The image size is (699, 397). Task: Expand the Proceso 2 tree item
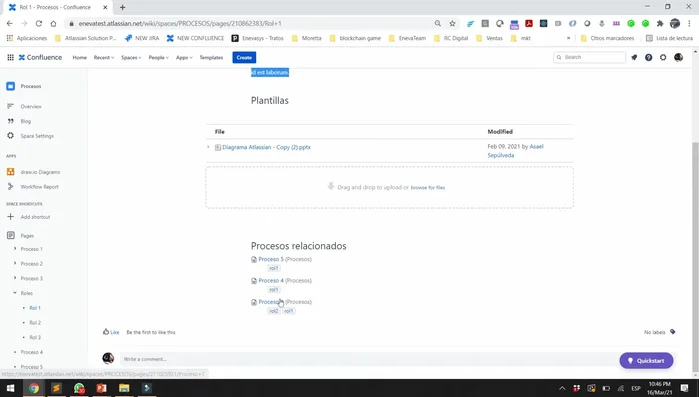(x=15, y=263)
